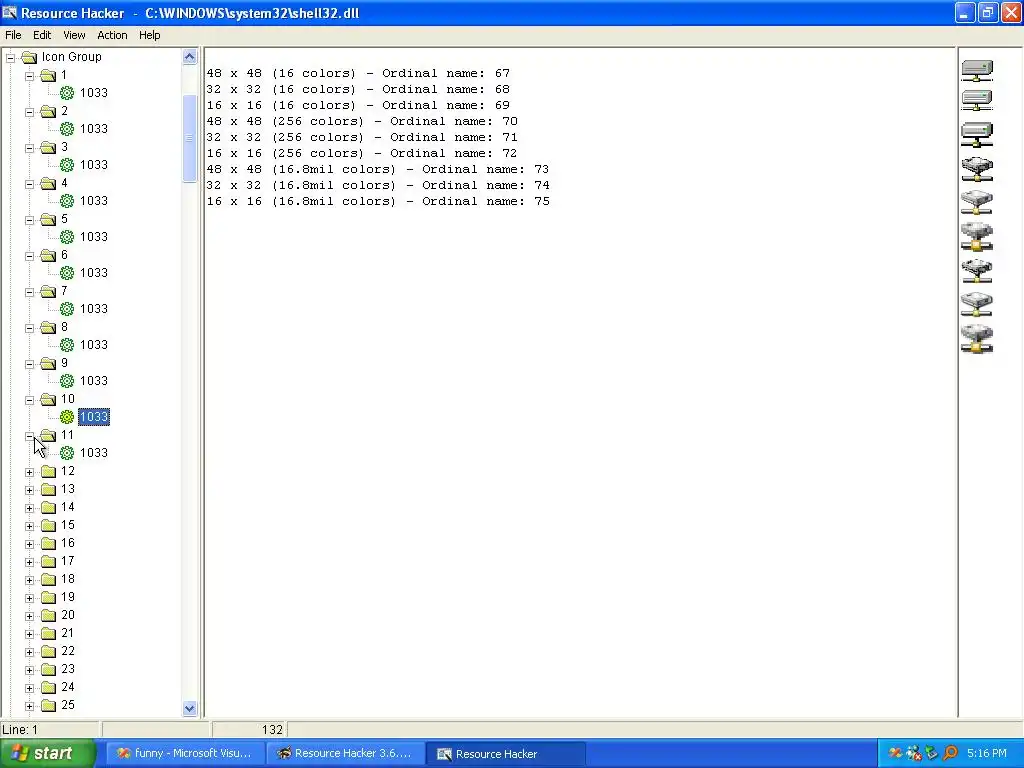The width and height of the screenshot is (1024, 768).
Task: Select the 1033 entry under folder 7
Action: coord(94,308)
